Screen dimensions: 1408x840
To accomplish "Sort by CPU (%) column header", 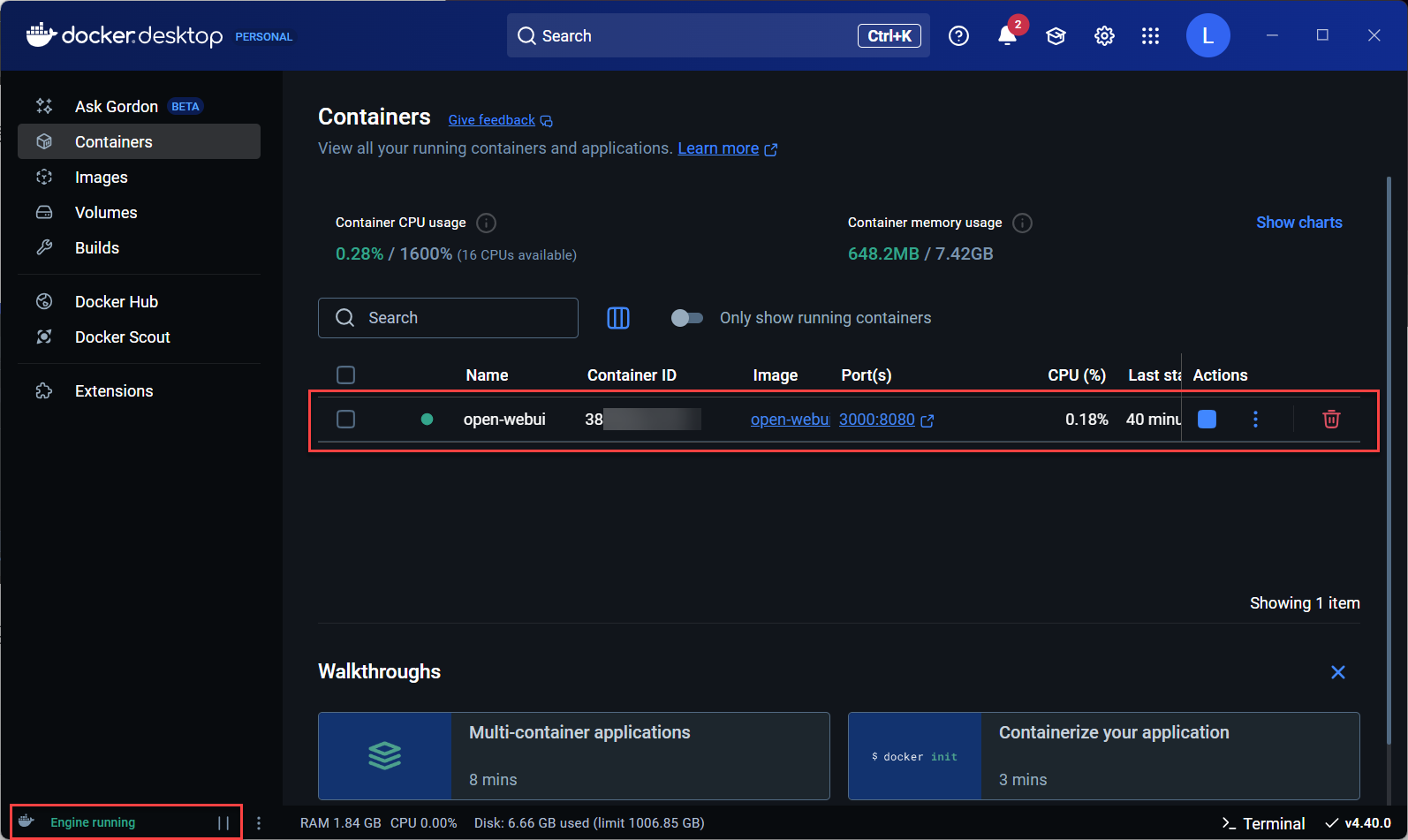I will point(1077,375).
